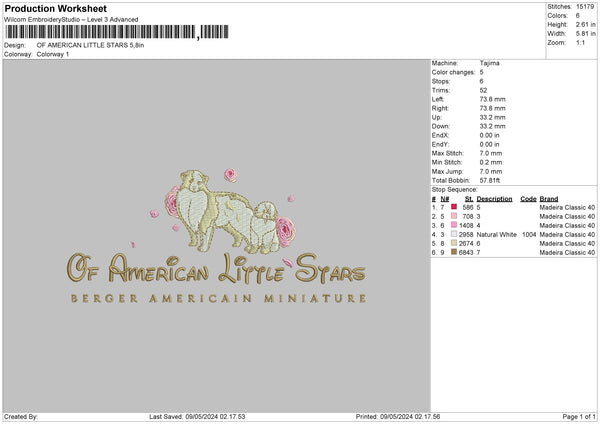The height and width of the screenshot is (424, 600).
Task: Click the natural white swatch for stop 4
Action: coord(454,234)
